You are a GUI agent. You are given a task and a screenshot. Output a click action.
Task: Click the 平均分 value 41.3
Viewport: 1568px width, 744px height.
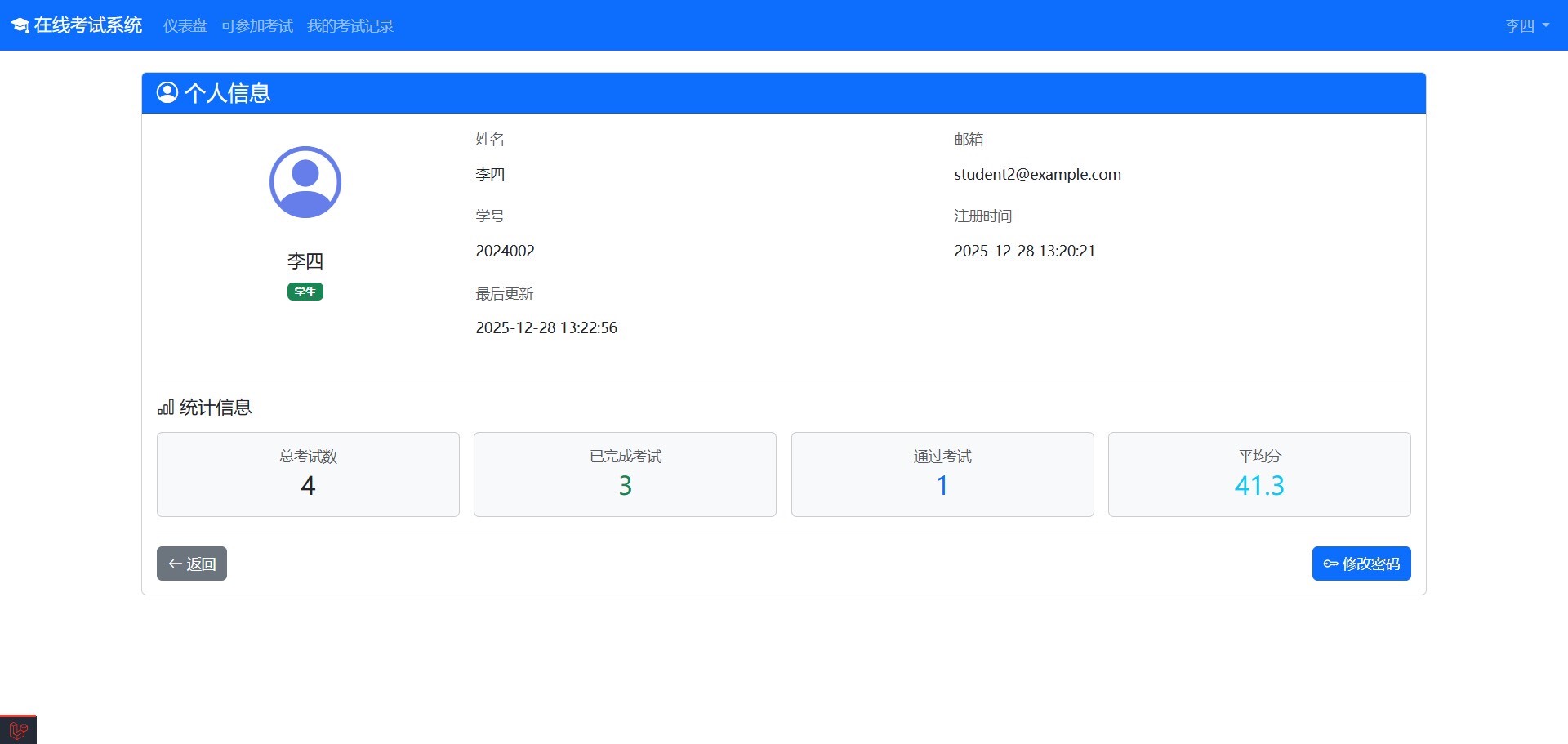click(x=1259, y=486)
